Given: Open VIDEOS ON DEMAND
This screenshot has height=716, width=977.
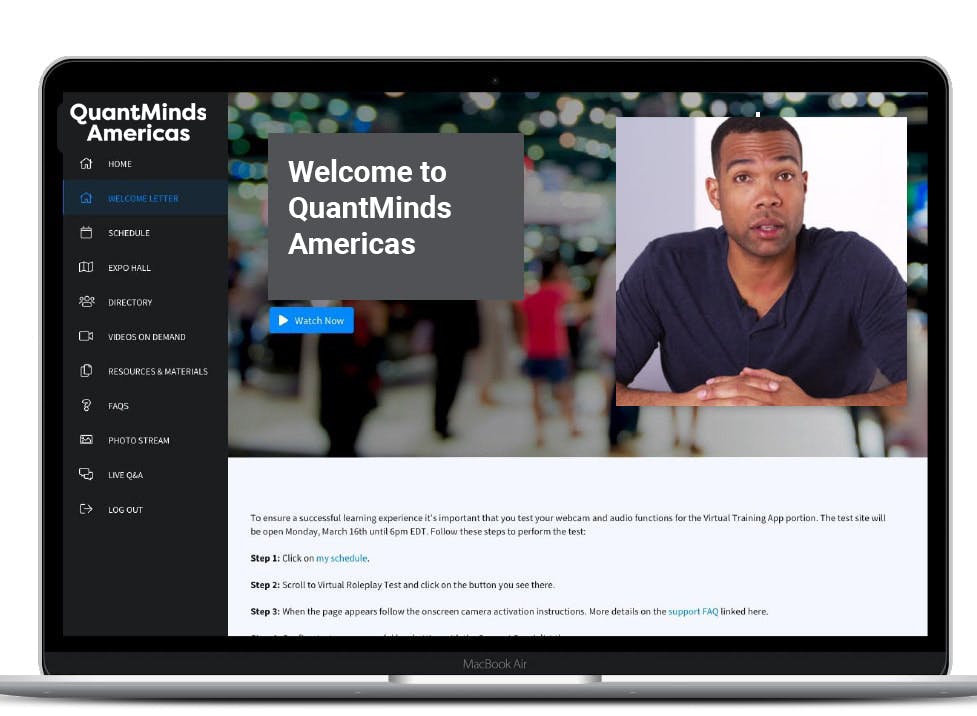Looking at the screenshot, I should pyautogui.click(x=147, y=337).
